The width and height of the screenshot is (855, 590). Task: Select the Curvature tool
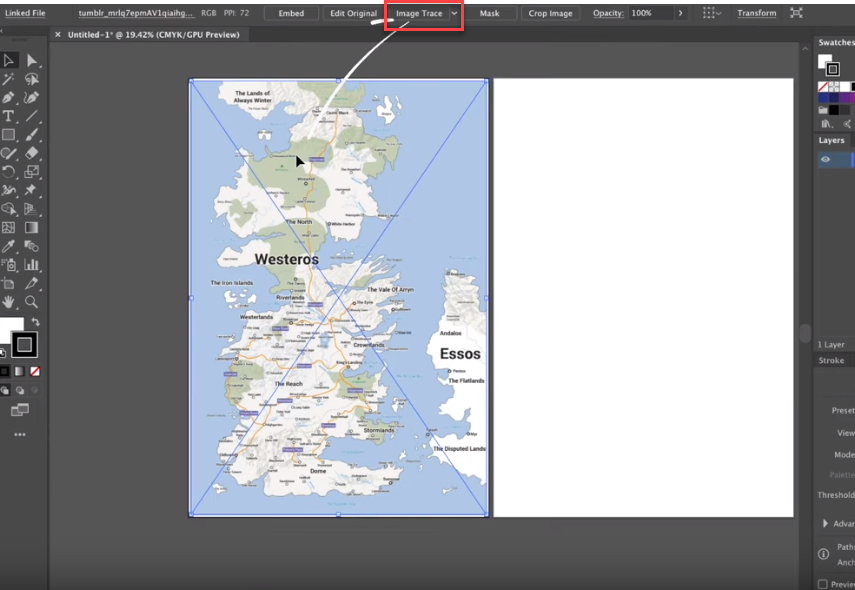tap(32, 98)
